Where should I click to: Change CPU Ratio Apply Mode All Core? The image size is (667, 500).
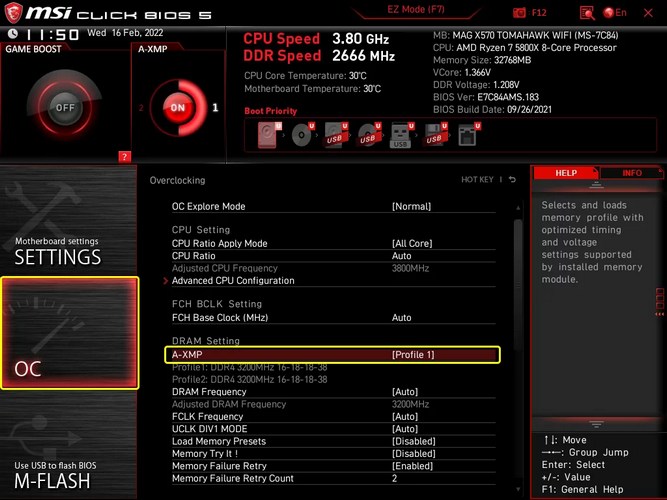point(334,243)
